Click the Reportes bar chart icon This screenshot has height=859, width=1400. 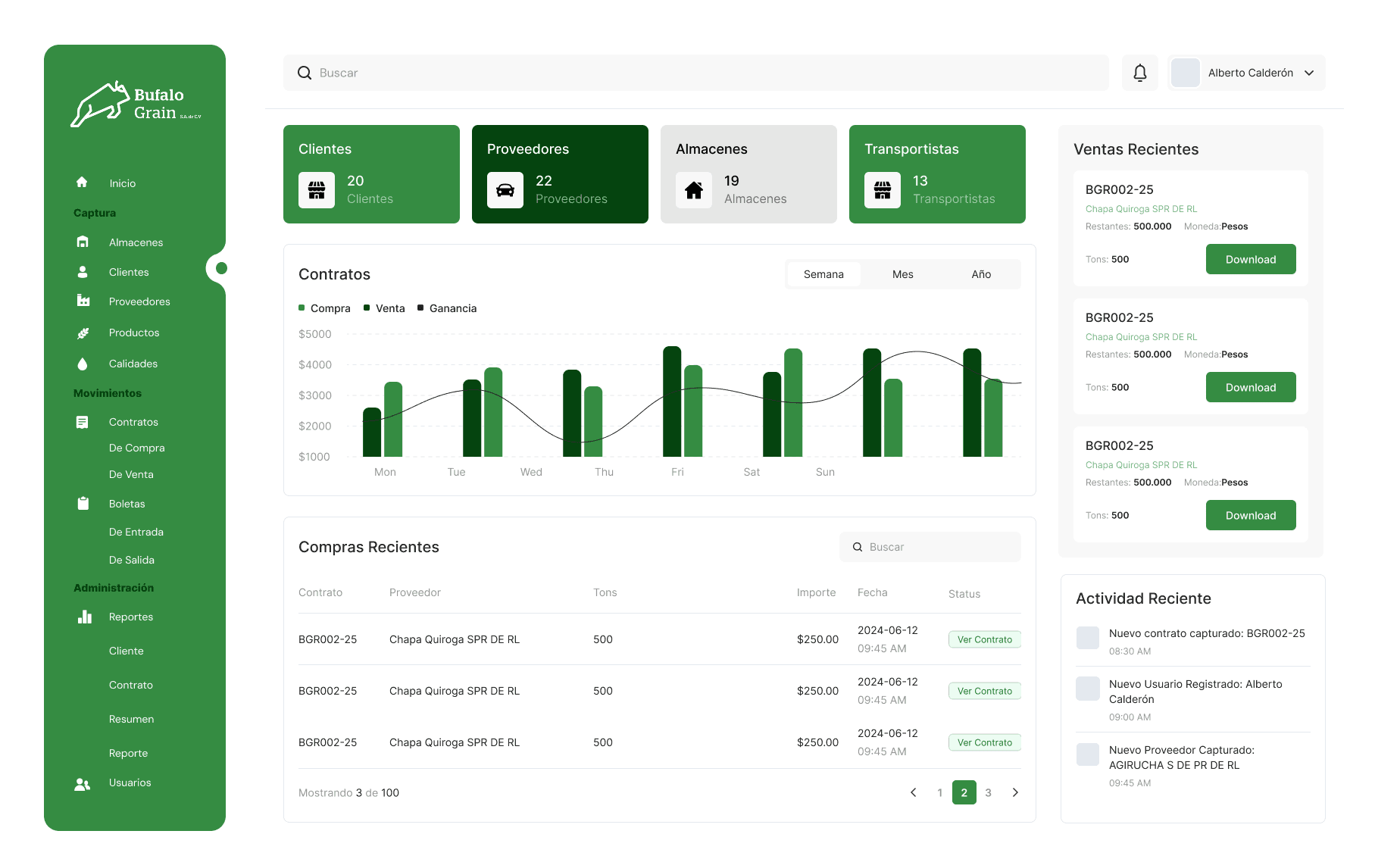pyautogui.click(x=84, y=617)
